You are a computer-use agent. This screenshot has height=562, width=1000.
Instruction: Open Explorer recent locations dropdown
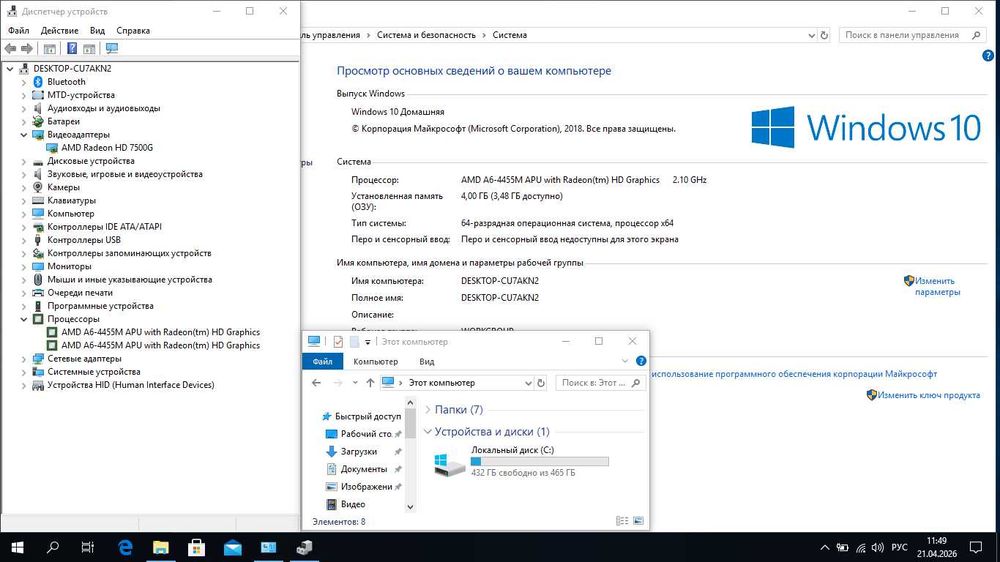[355, 383]
